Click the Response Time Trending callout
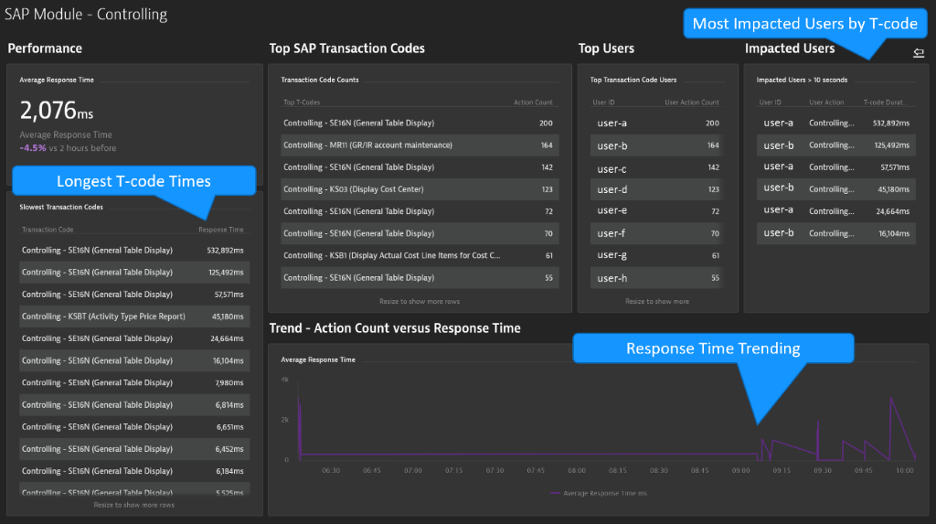 click(x=713, y=348)
